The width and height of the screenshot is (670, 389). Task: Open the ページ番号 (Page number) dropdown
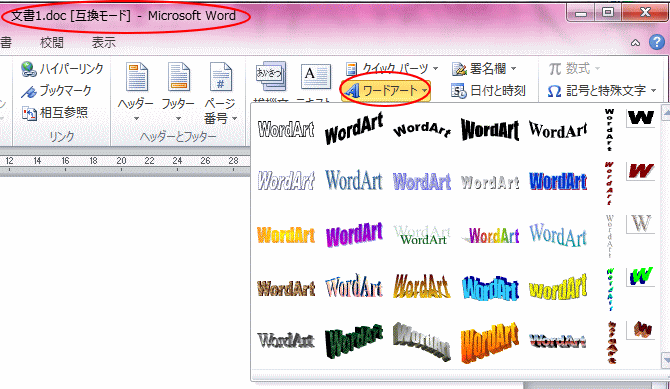220,93
